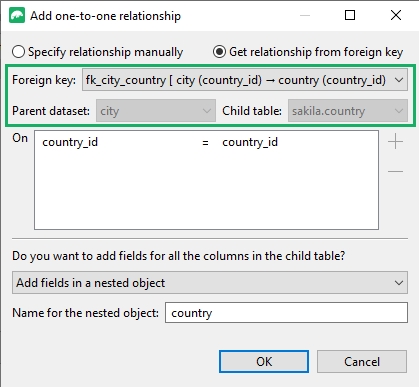Screen dimensions: 419x387
Task: Click the equals sign in the join condition row
Action: 205,143
